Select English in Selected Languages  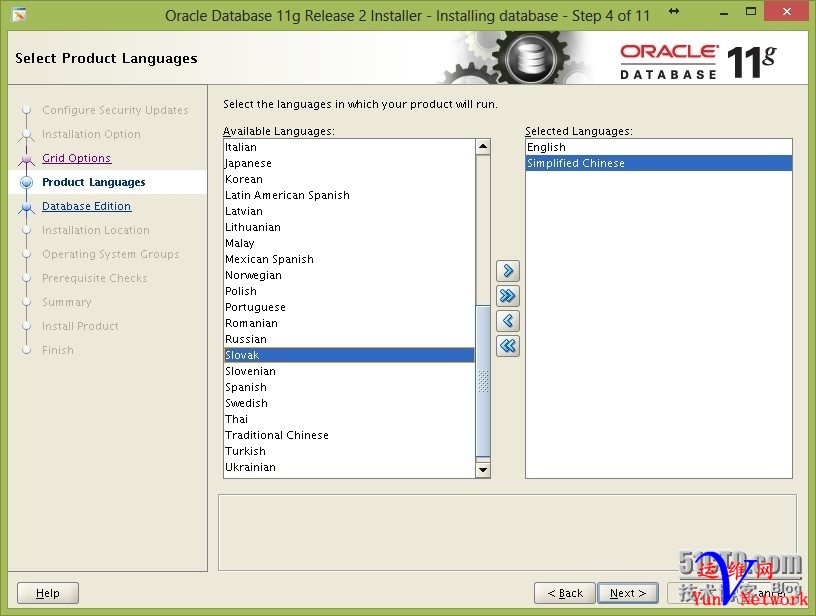click(659, 147)
